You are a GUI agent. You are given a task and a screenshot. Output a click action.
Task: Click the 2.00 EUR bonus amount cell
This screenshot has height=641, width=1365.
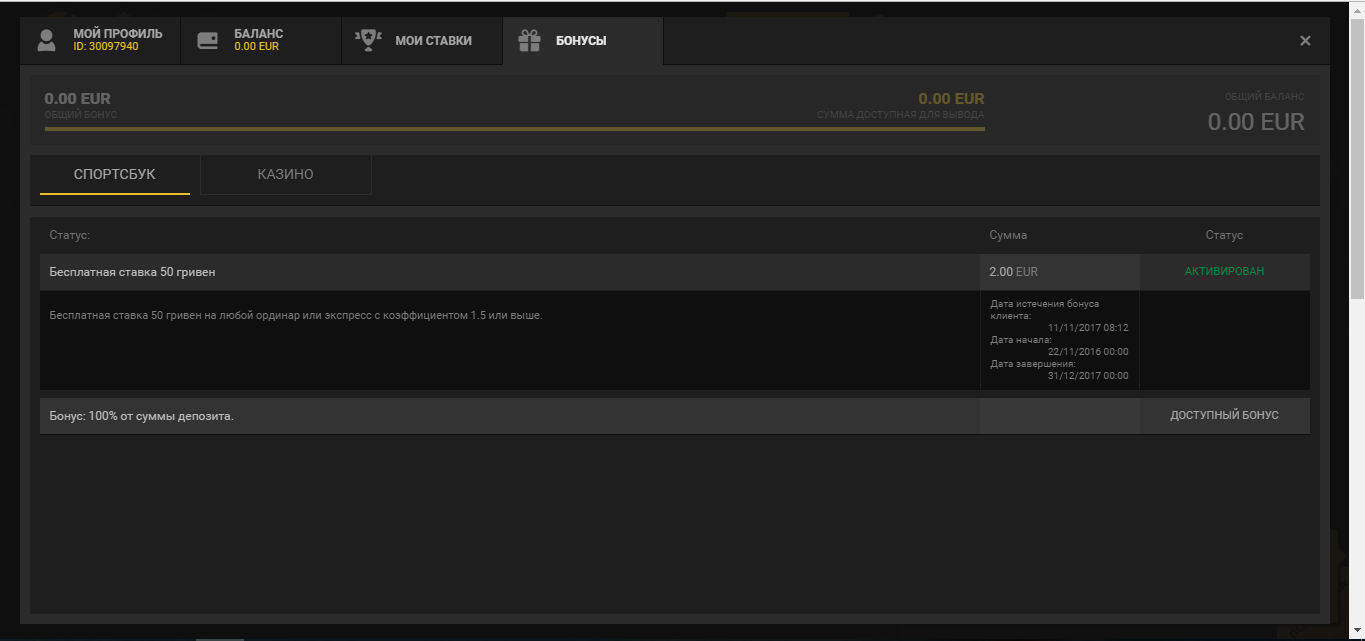[1013, 271]
